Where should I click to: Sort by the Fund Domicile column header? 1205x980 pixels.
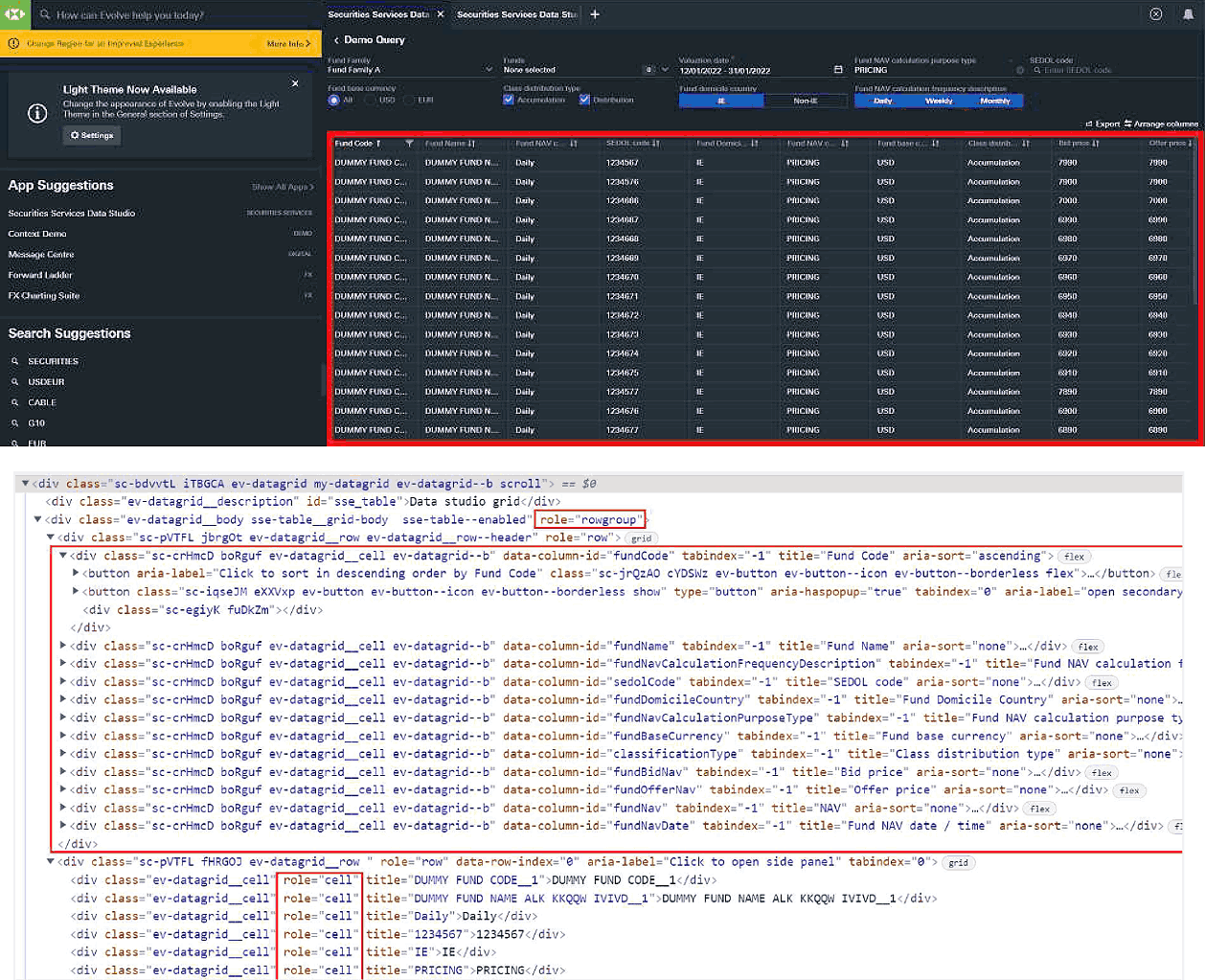tap(727, 144)
